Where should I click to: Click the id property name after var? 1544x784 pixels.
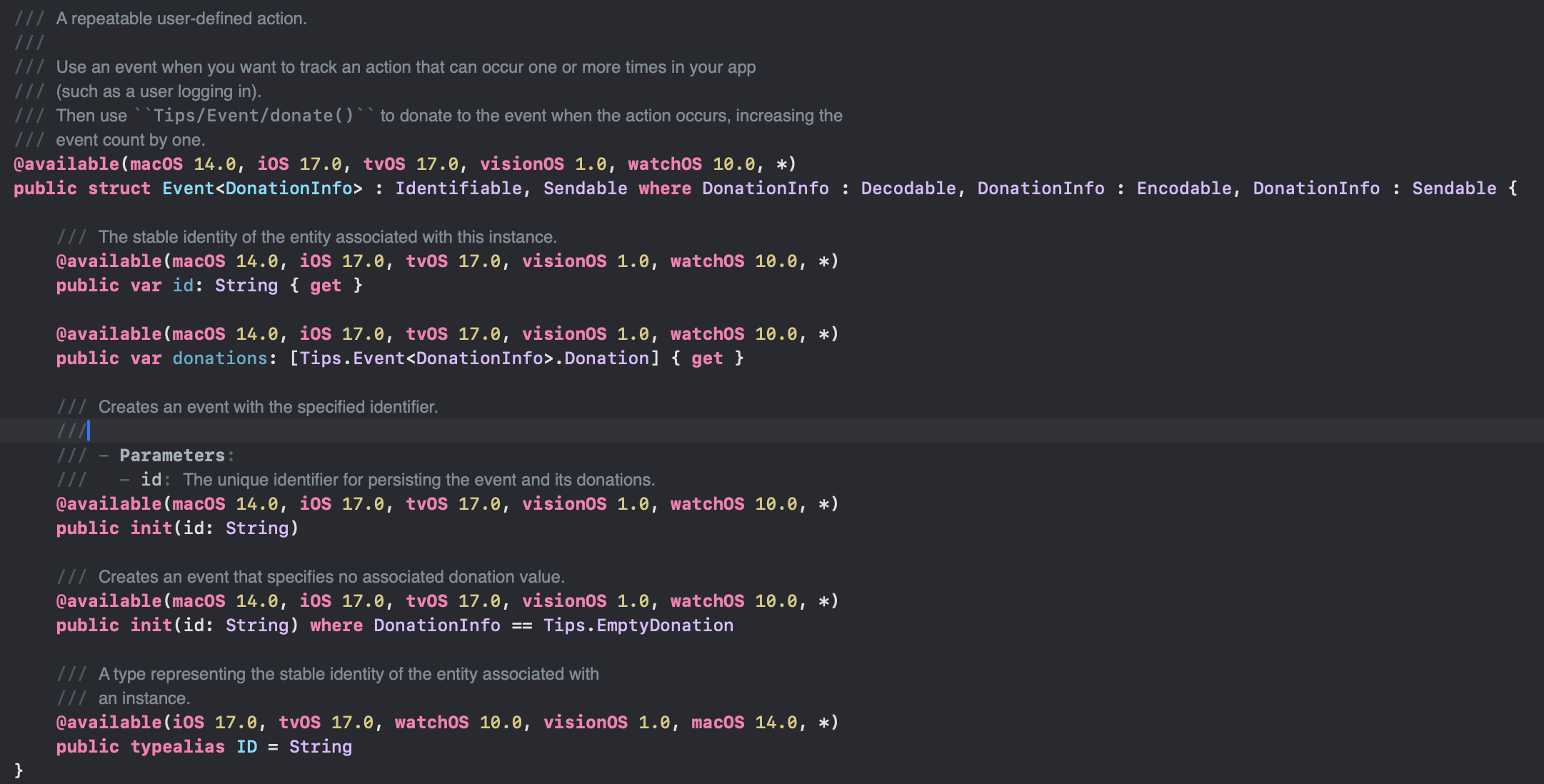pos(183,286)
